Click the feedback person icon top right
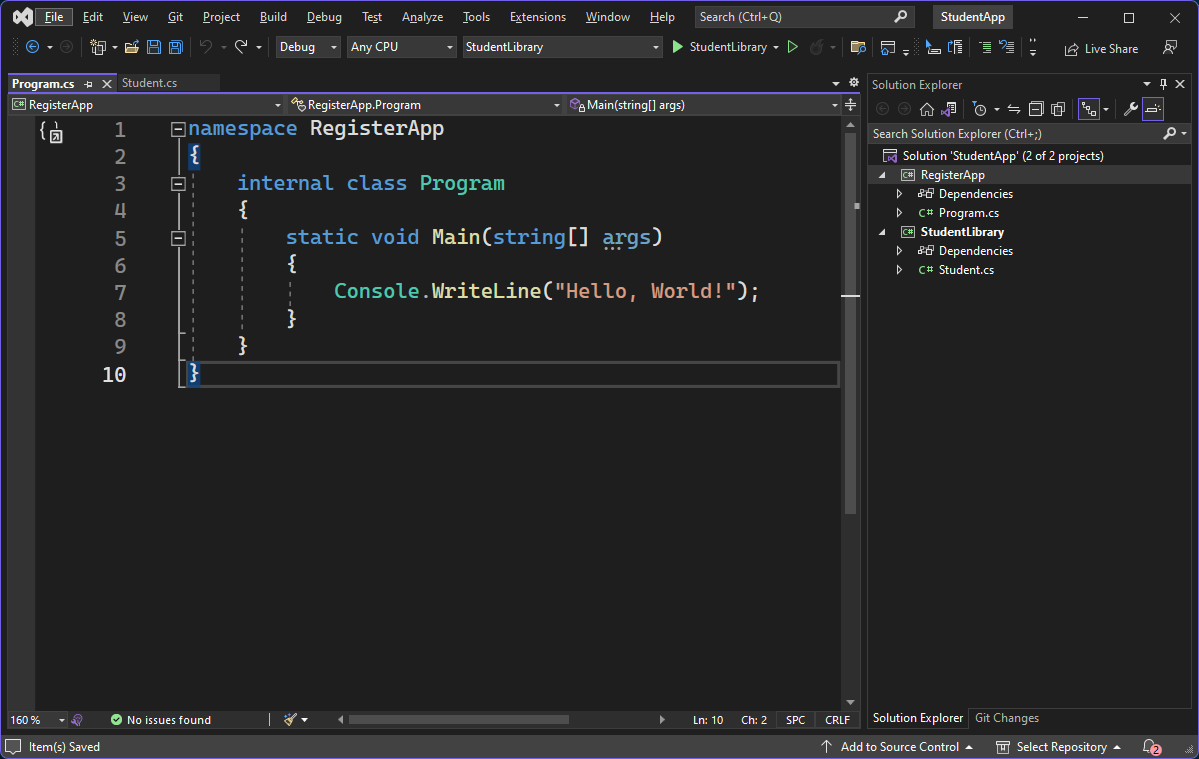This screenshot has height=759, width=1199. tap(1170, 47)
